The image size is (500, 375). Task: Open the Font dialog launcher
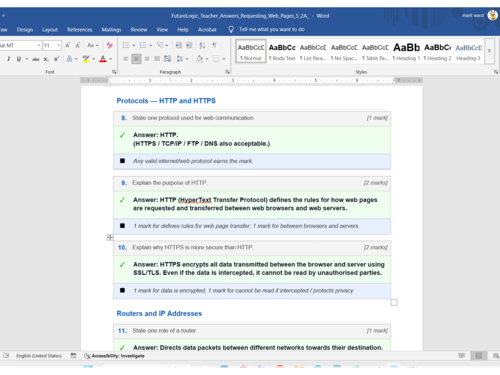114,72
